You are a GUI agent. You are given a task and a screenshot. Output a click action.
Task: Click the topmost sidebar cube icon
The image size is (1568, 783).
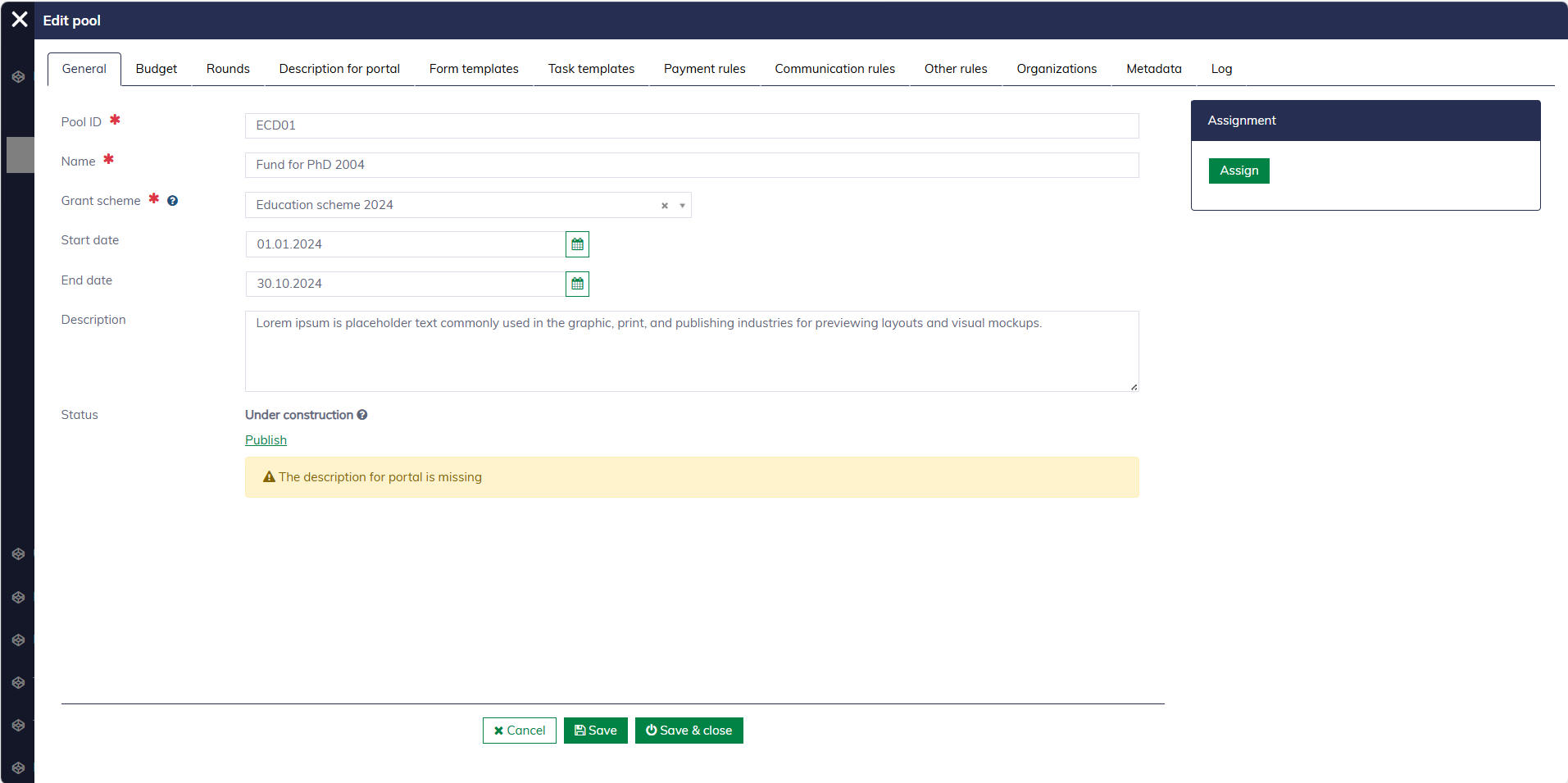18,77
